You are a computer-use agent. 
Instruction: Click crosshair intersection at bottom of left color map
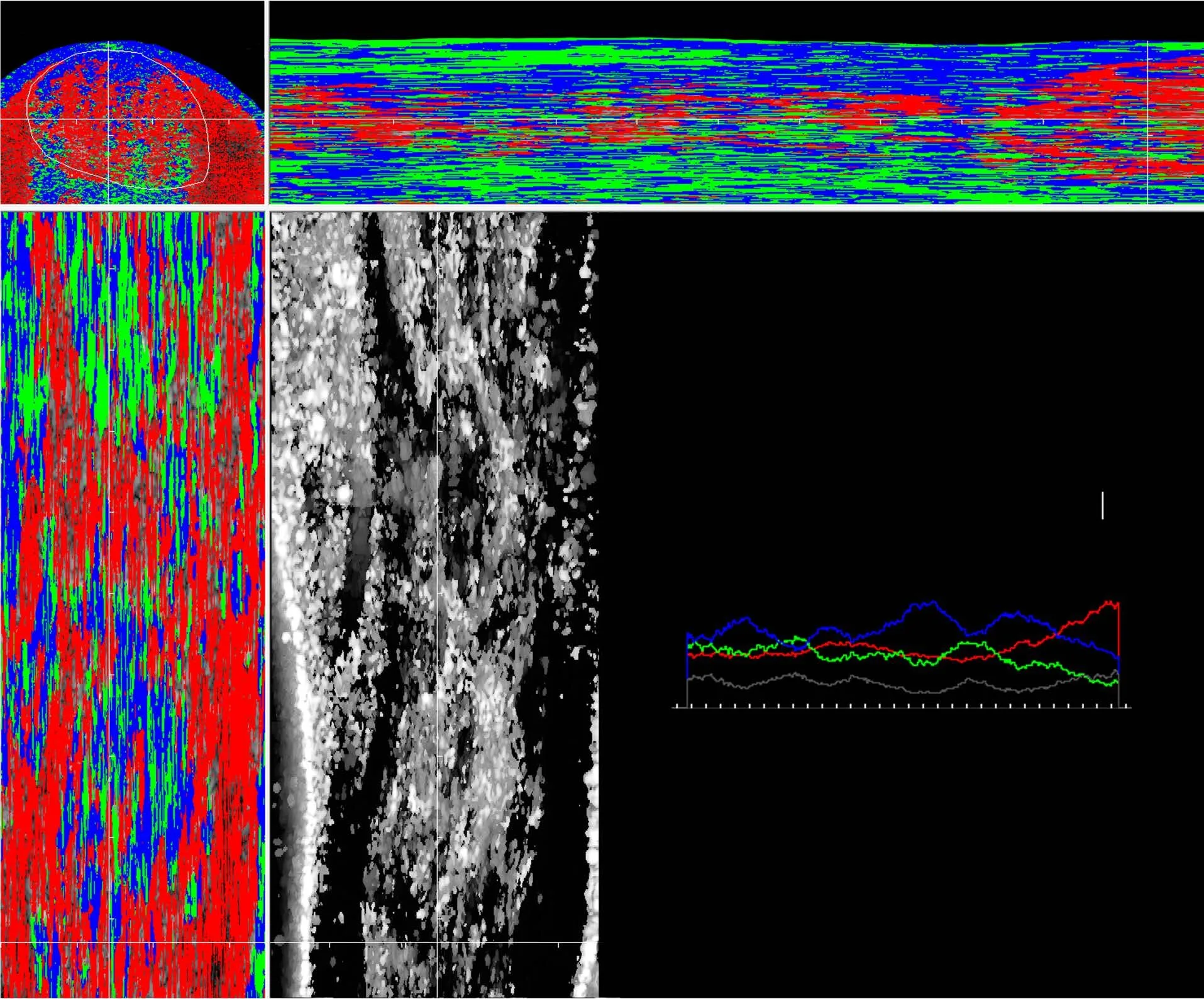click(109, 942)
